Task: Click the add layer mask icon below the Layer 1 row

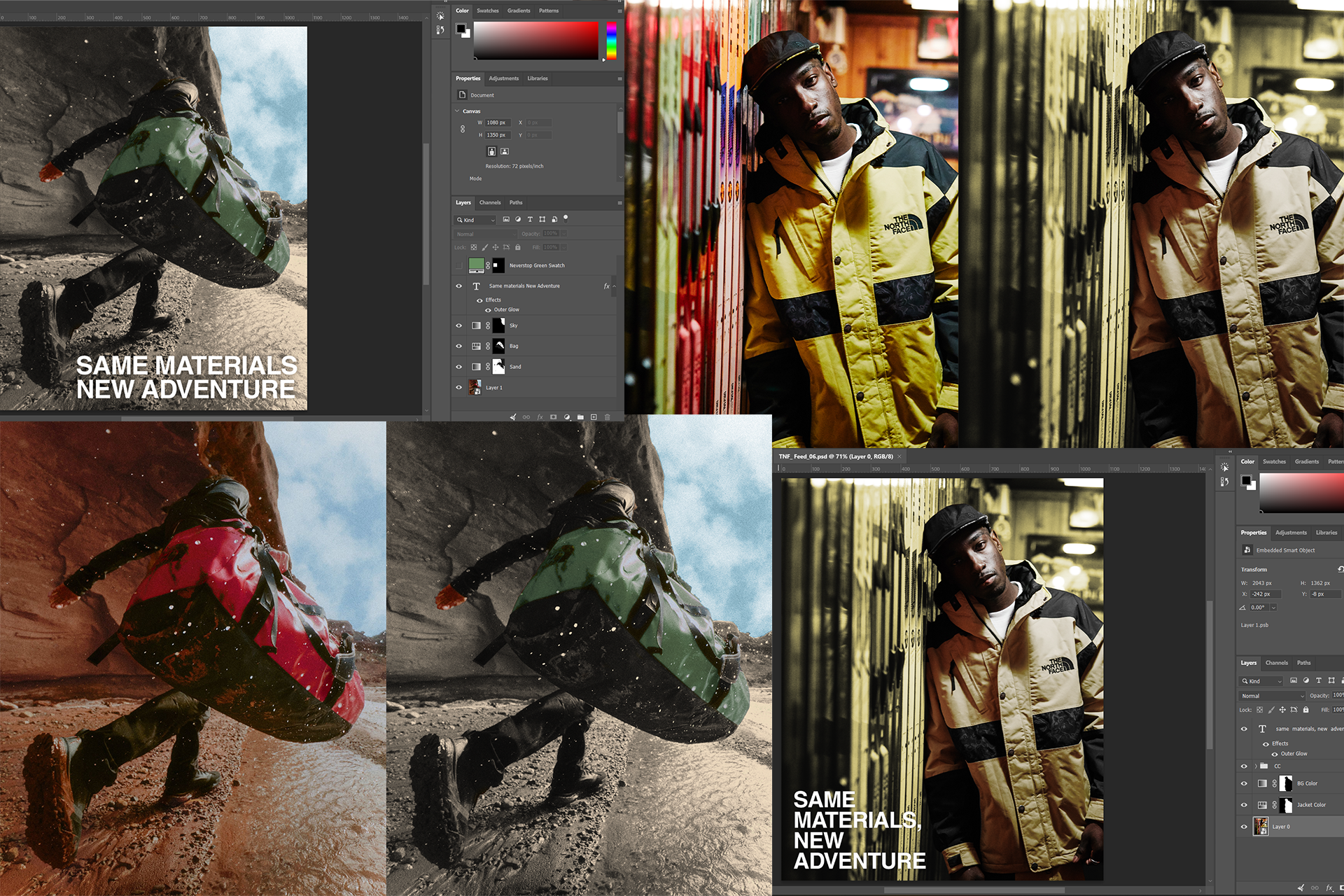Action: (553, 417)
